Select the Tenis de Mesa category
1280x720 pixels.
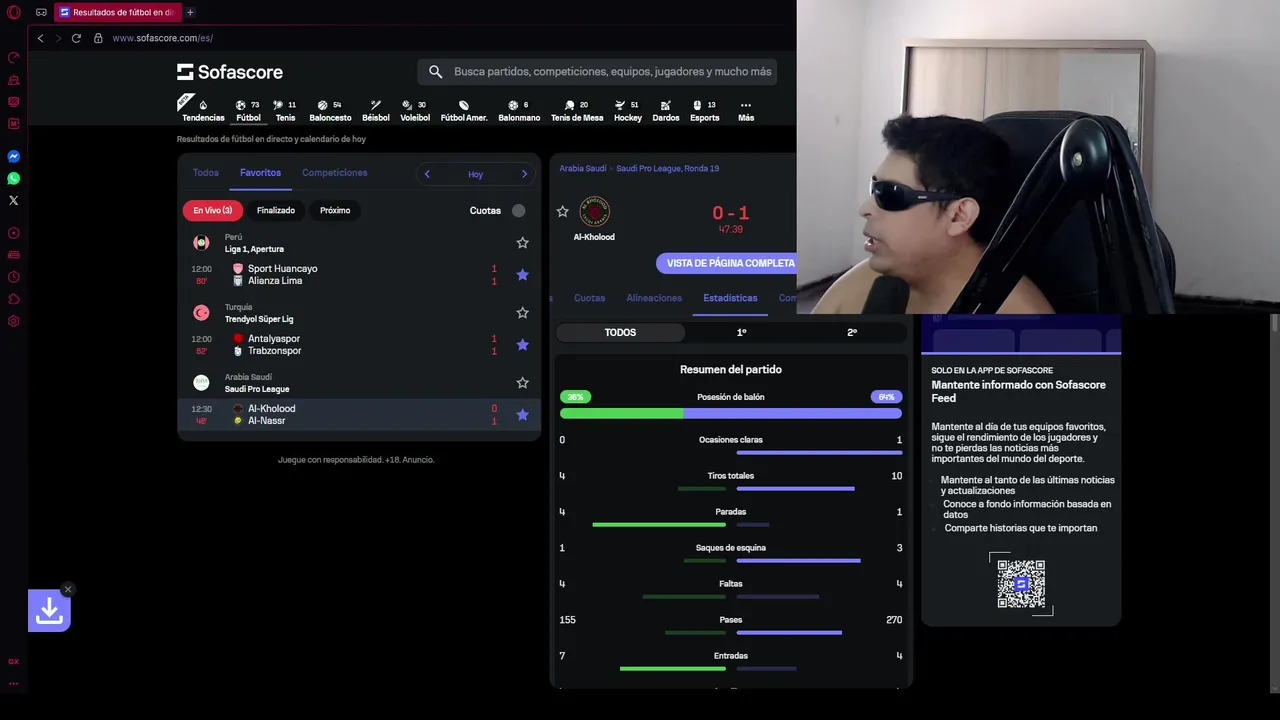click(577, 111)
